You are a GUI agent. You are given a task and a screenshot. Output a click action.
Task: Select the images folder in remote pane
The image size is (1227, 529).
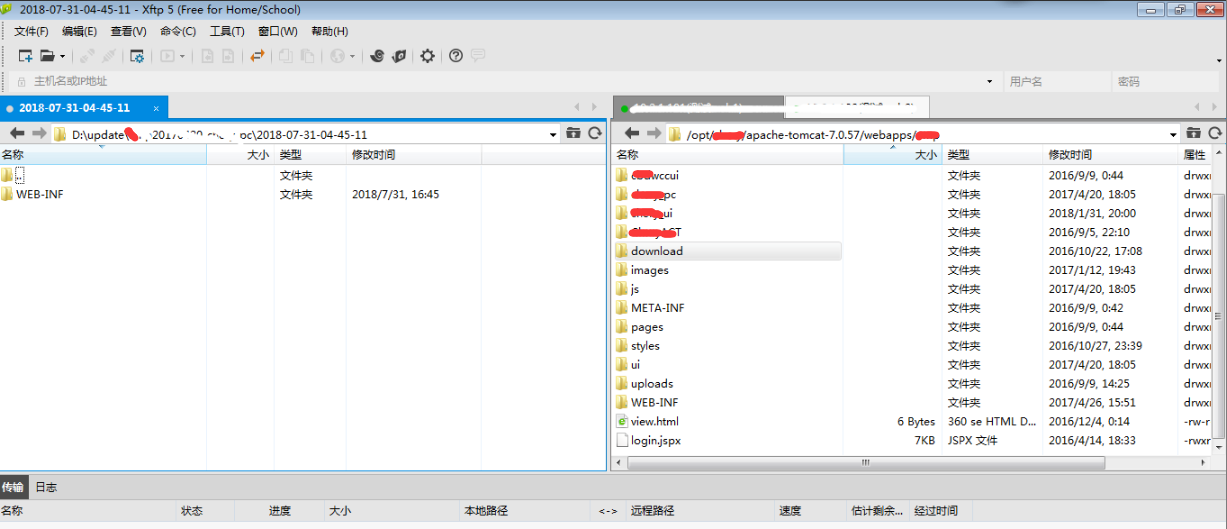pos(650,270)
